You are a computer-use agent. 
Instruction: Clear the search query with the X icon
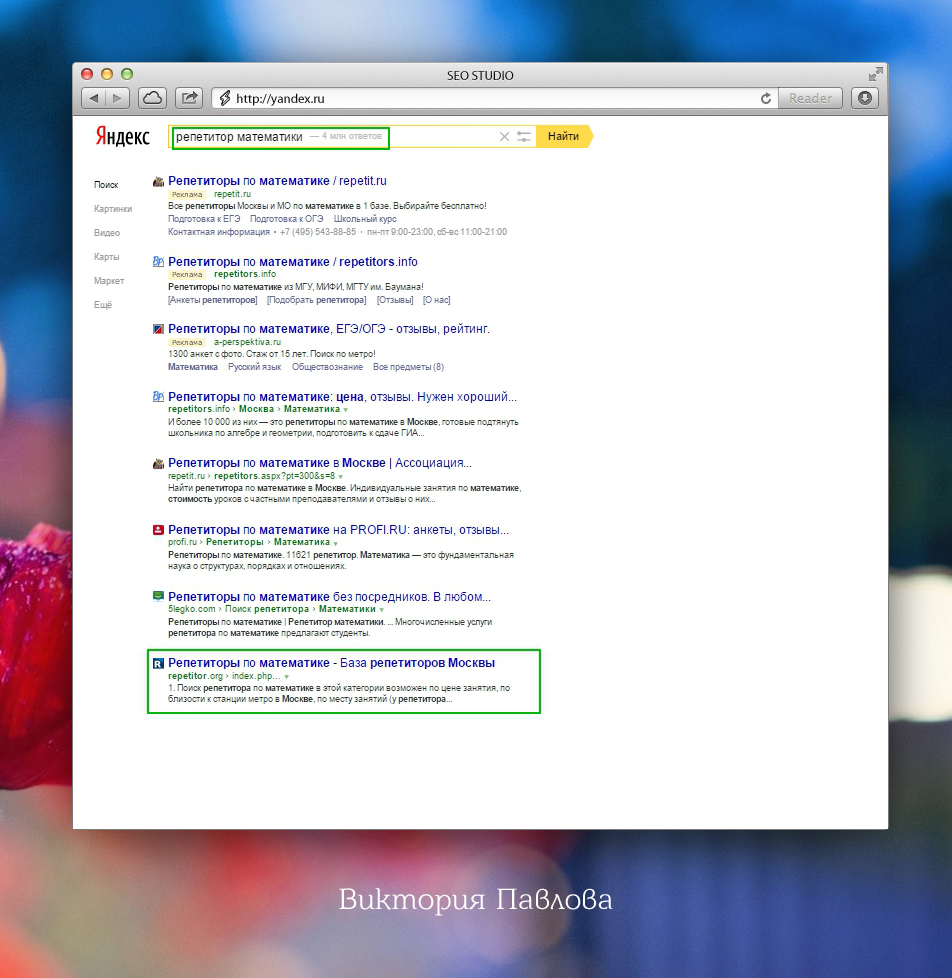click(504, 137)
